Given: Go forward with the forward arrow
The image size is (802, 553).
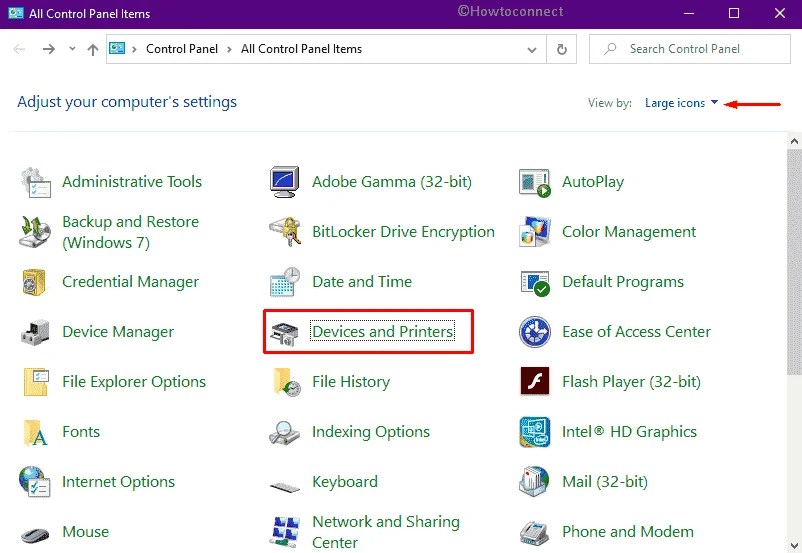Looking at the screenshot, I should [x=49, y=49].
